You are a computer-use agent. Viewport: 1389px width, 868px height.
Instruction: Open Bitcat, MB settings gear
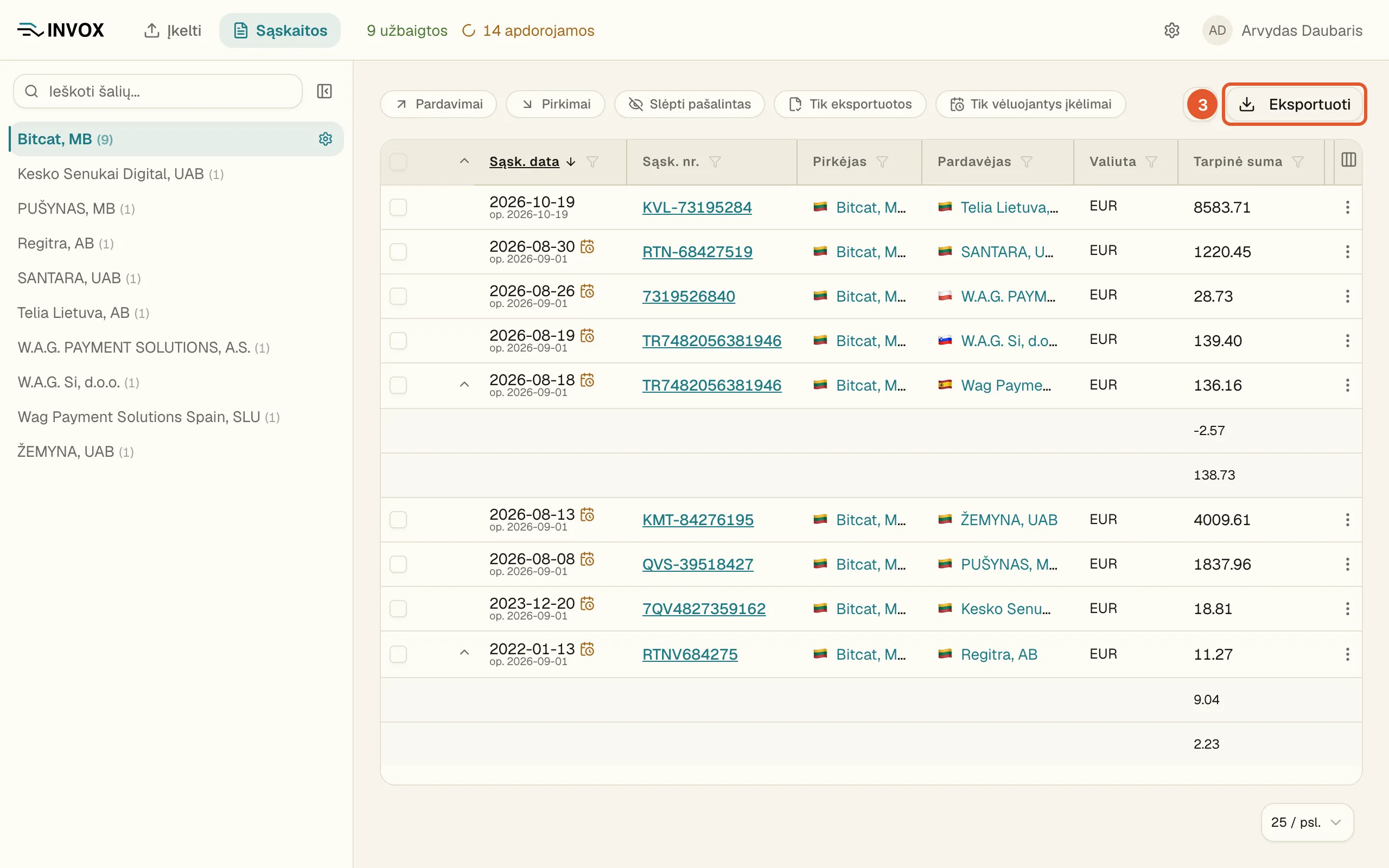tap(326, 139)
